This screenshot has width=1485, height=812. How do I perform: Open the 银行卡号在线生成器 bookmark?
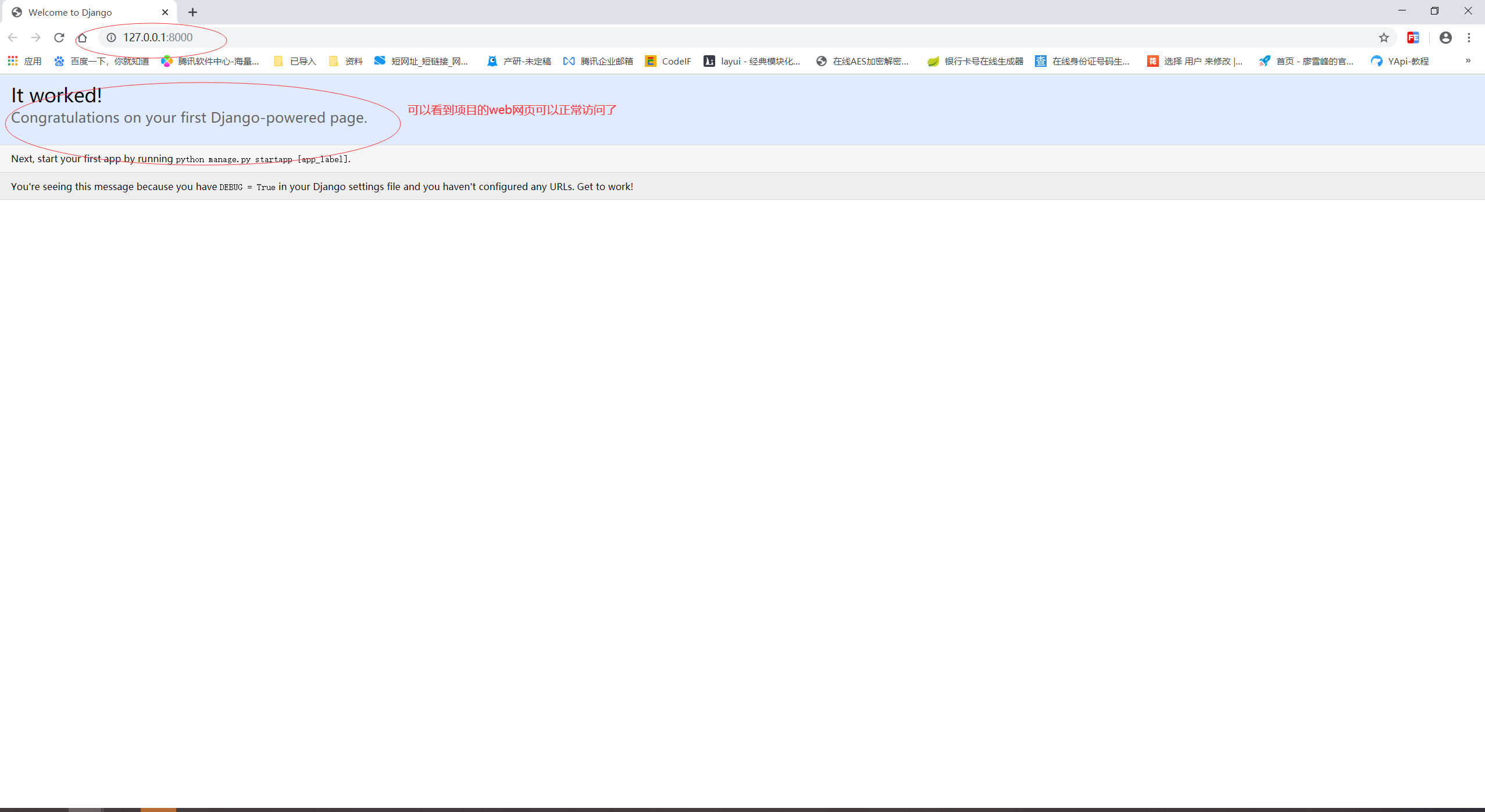coord(983,60)
